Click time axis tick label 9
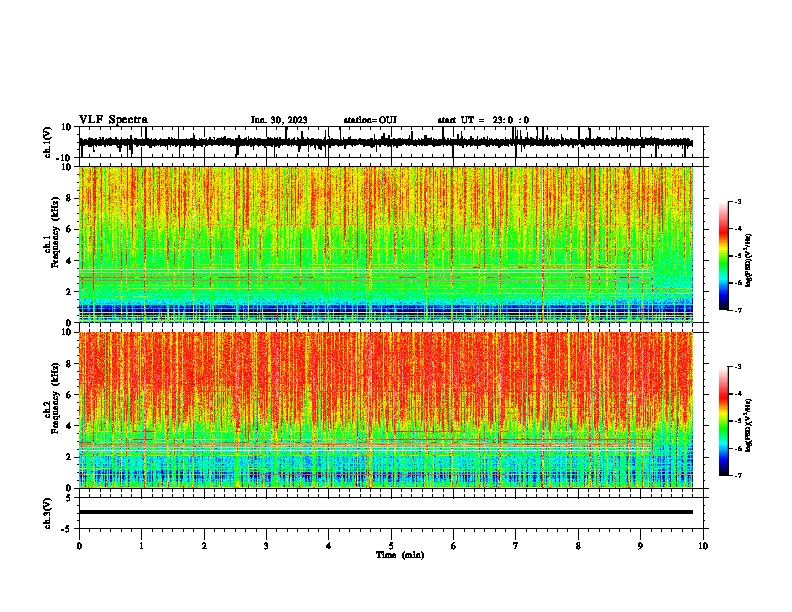Image resolution: width=792 pixels, height=612 pixels. (640, 546)
